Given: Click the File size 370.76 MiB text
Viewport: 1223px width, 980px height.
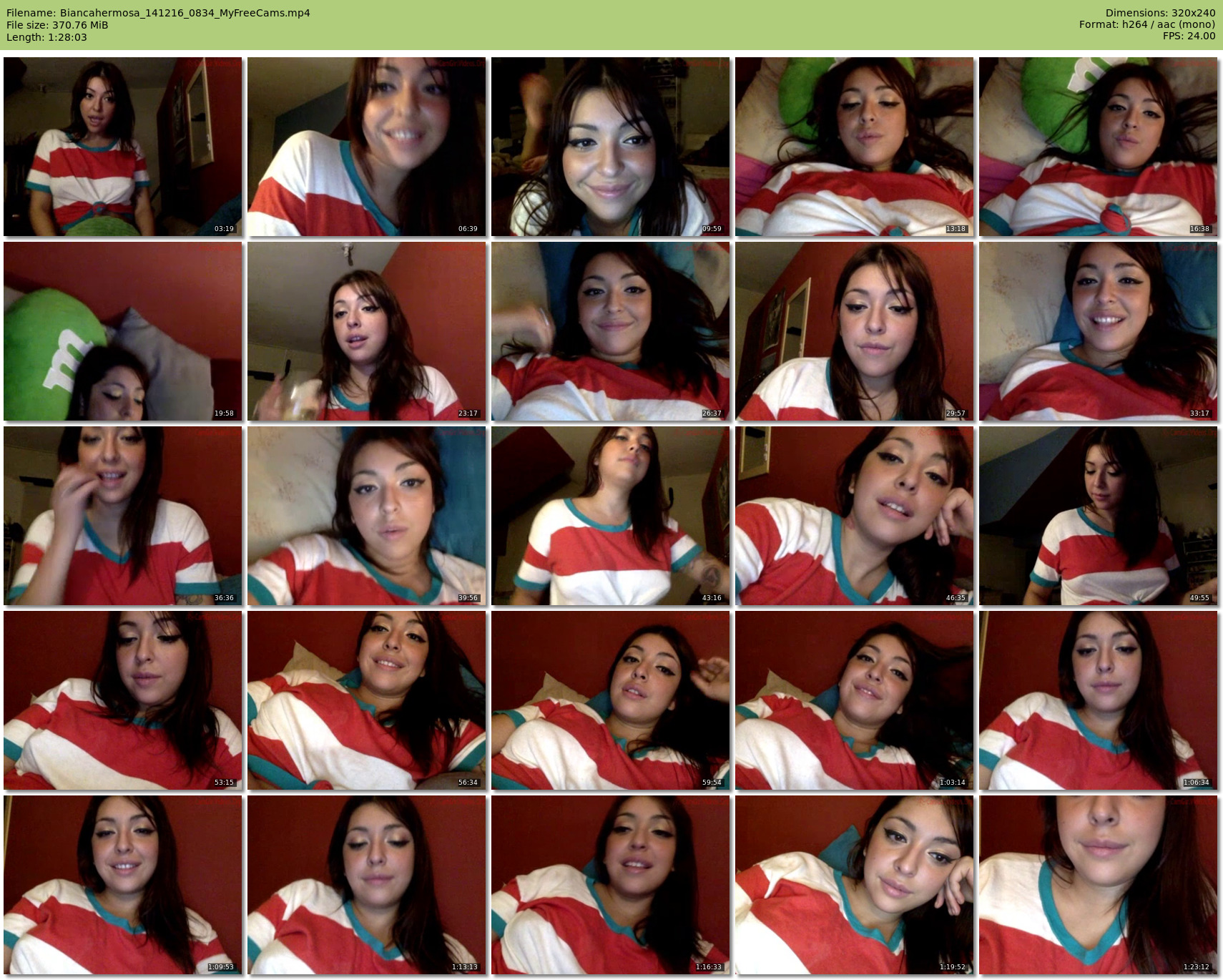Looking at the screenshot, I should pos(57,25).
